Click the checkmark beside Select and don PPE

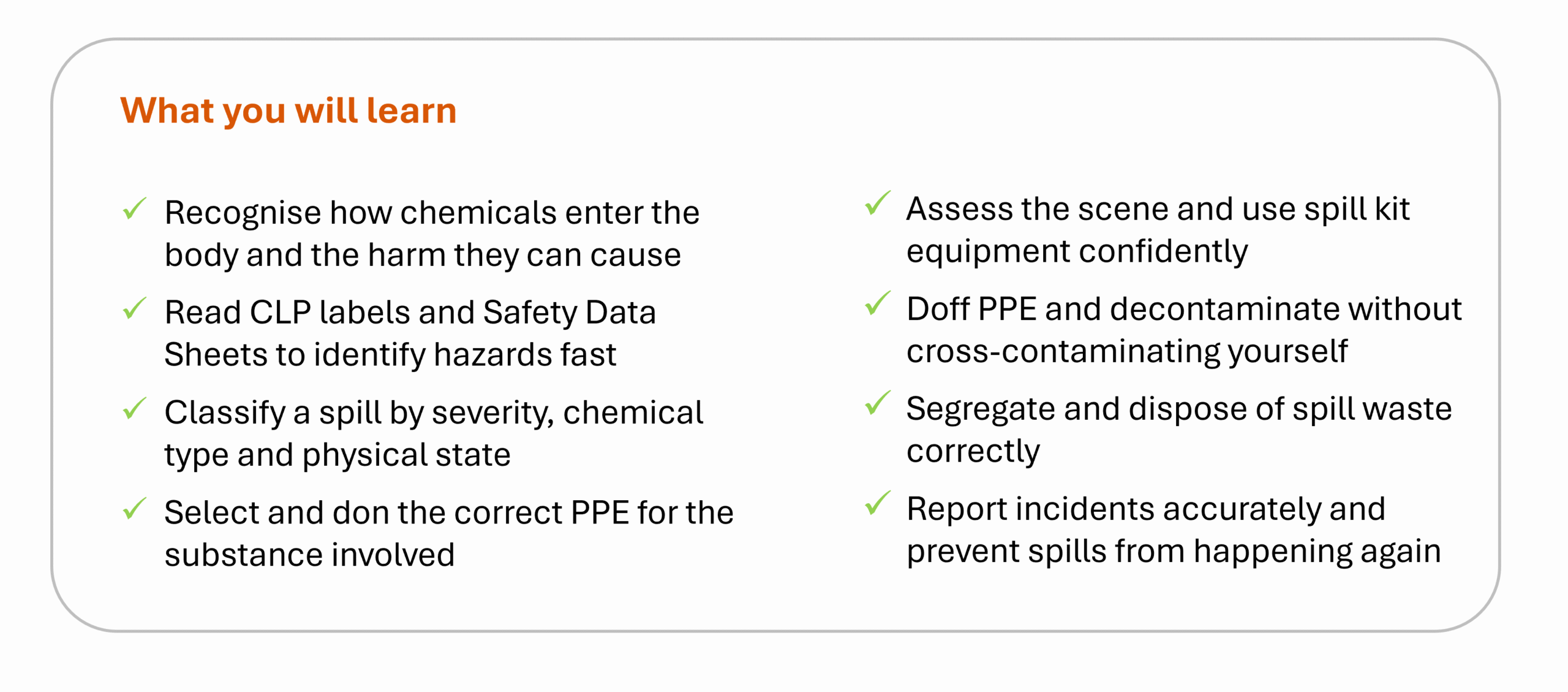(x=135, y=508)
